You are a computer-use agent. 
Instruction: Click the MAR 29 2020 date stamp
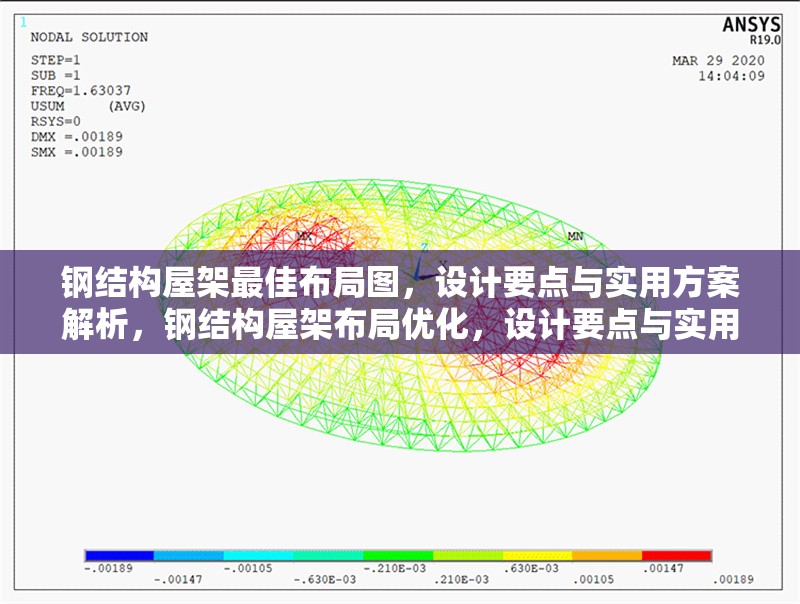point(719,60)
